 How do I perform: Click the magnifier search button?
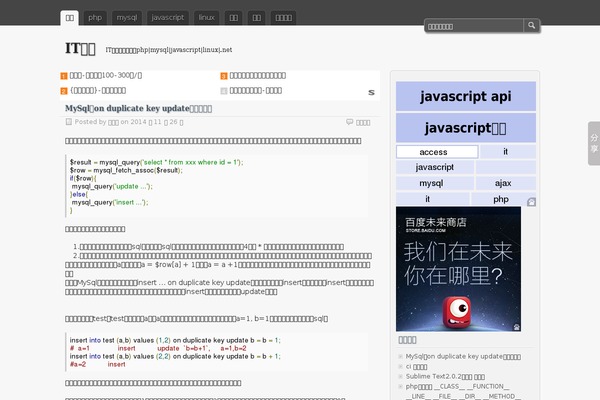(x=531, y=26)
